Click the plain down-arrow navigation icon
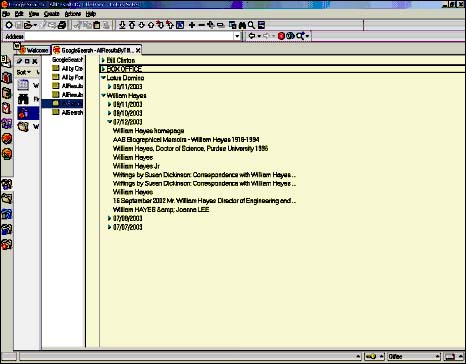 141,25
